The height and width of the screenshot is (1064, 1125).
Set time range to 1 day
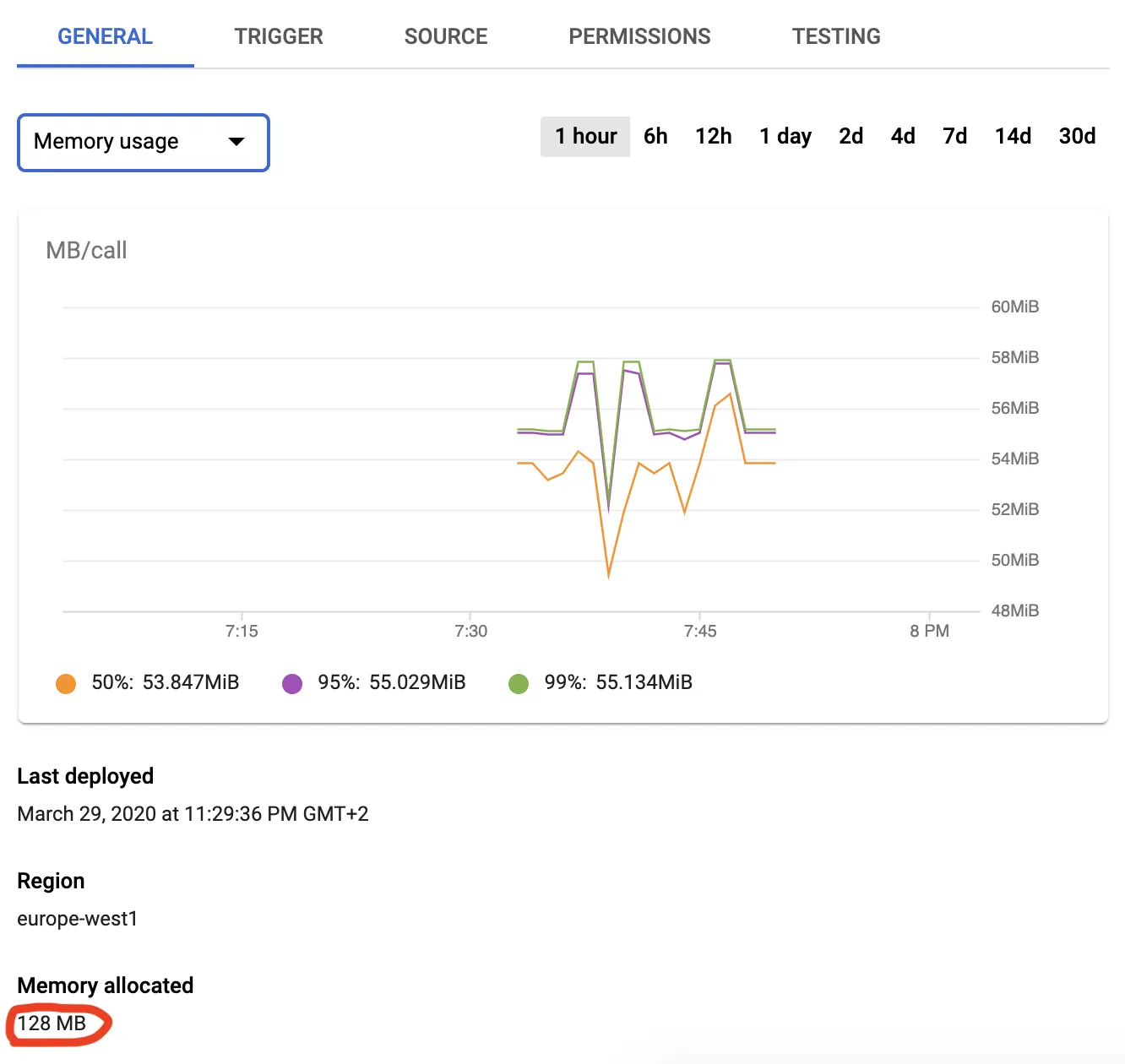tap(785, 136)
